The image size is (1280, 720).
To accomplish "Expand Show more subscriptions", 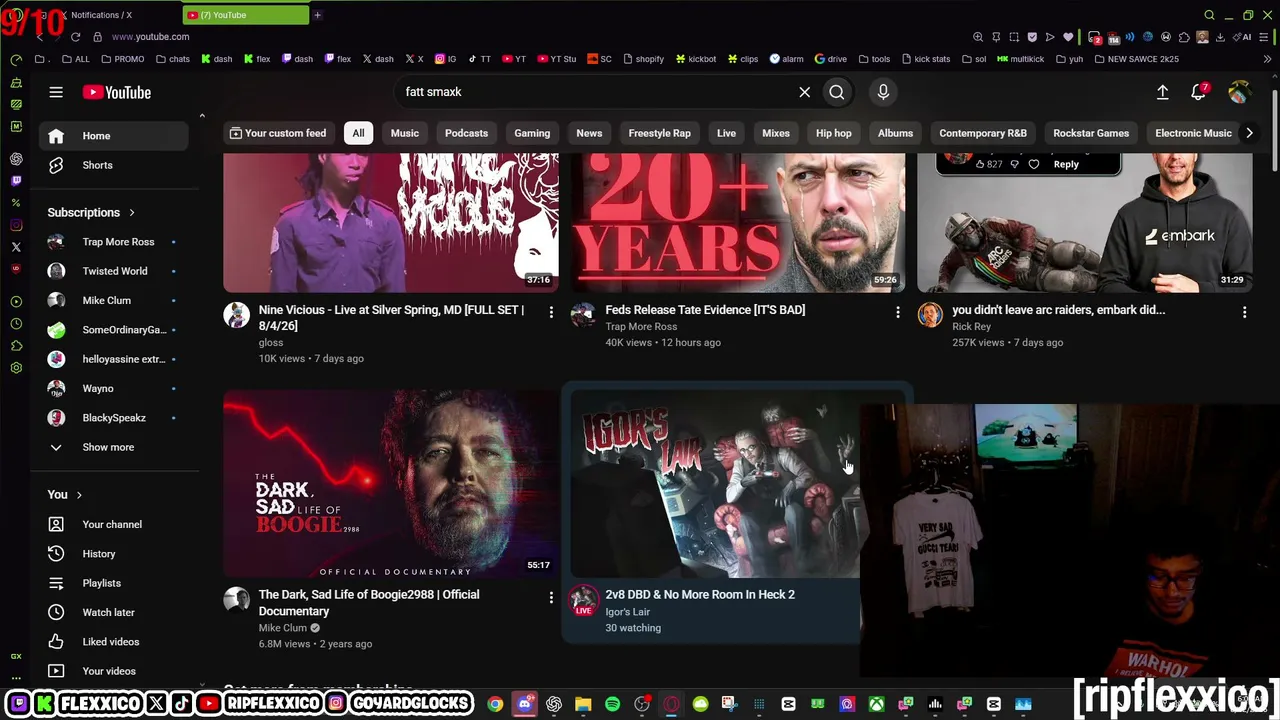I will [x=114, y=447].
